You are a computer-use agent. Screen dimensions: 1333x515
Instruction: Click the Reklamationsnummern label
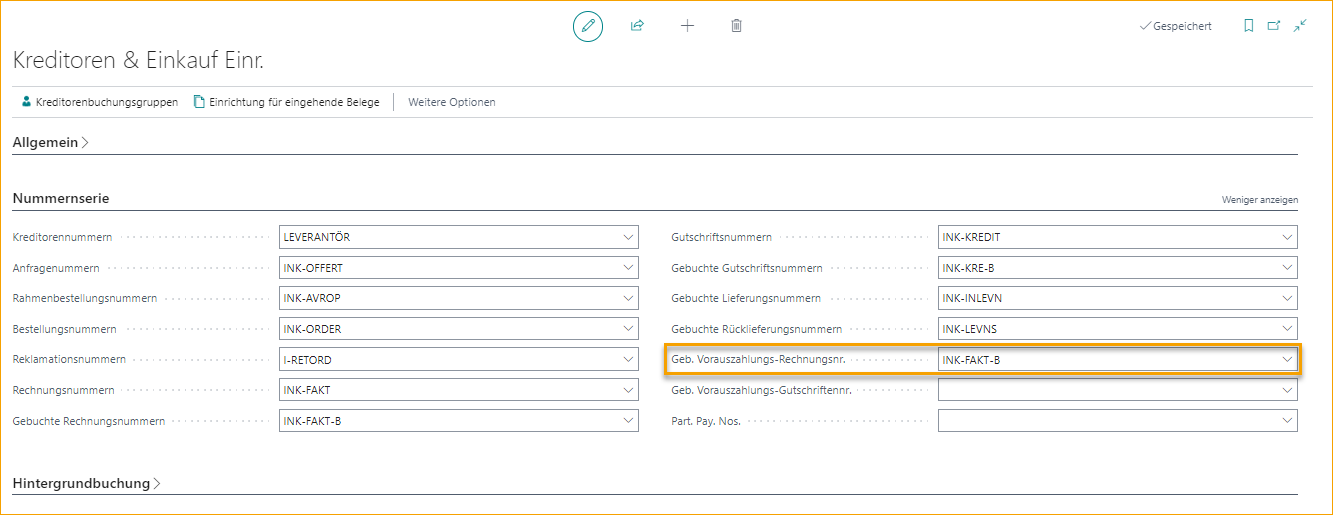(x=69, y=360)
